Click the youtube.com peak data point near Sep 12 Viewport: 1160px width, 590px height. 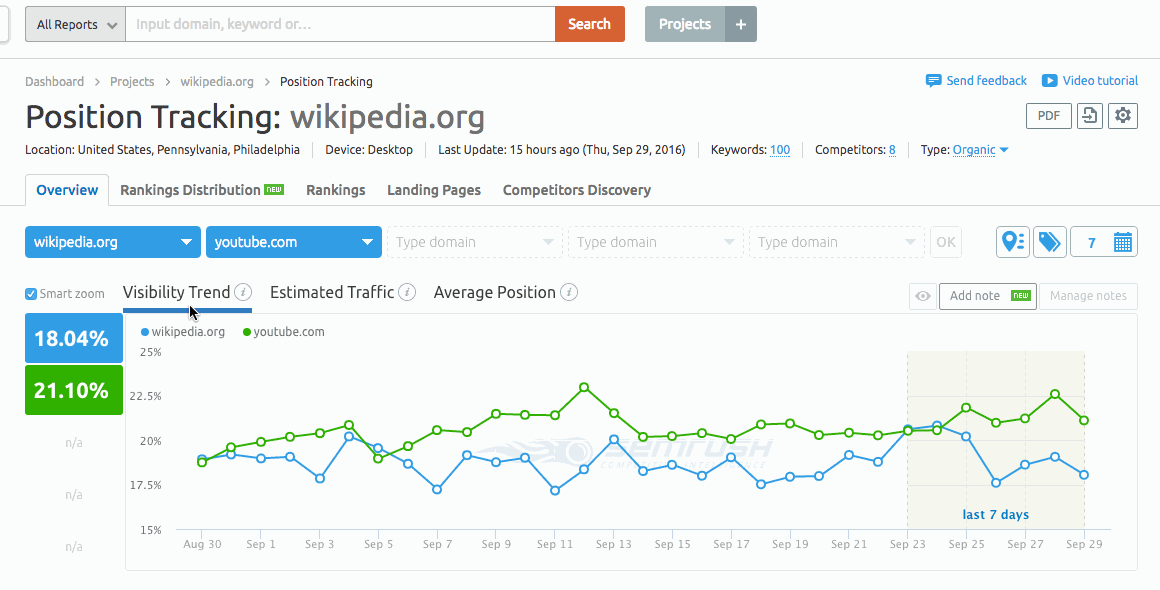tap(584, 387)
